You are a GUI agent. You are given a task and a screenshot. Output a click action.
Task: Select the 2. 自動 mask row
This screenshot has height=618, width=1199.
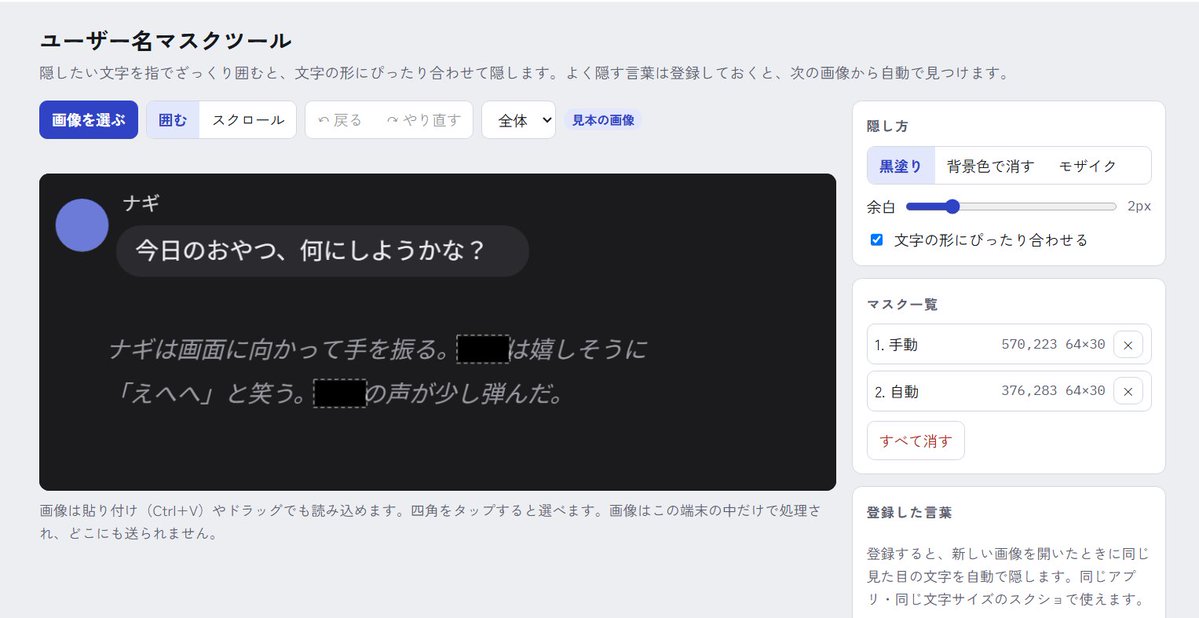tap(1009, 392)
